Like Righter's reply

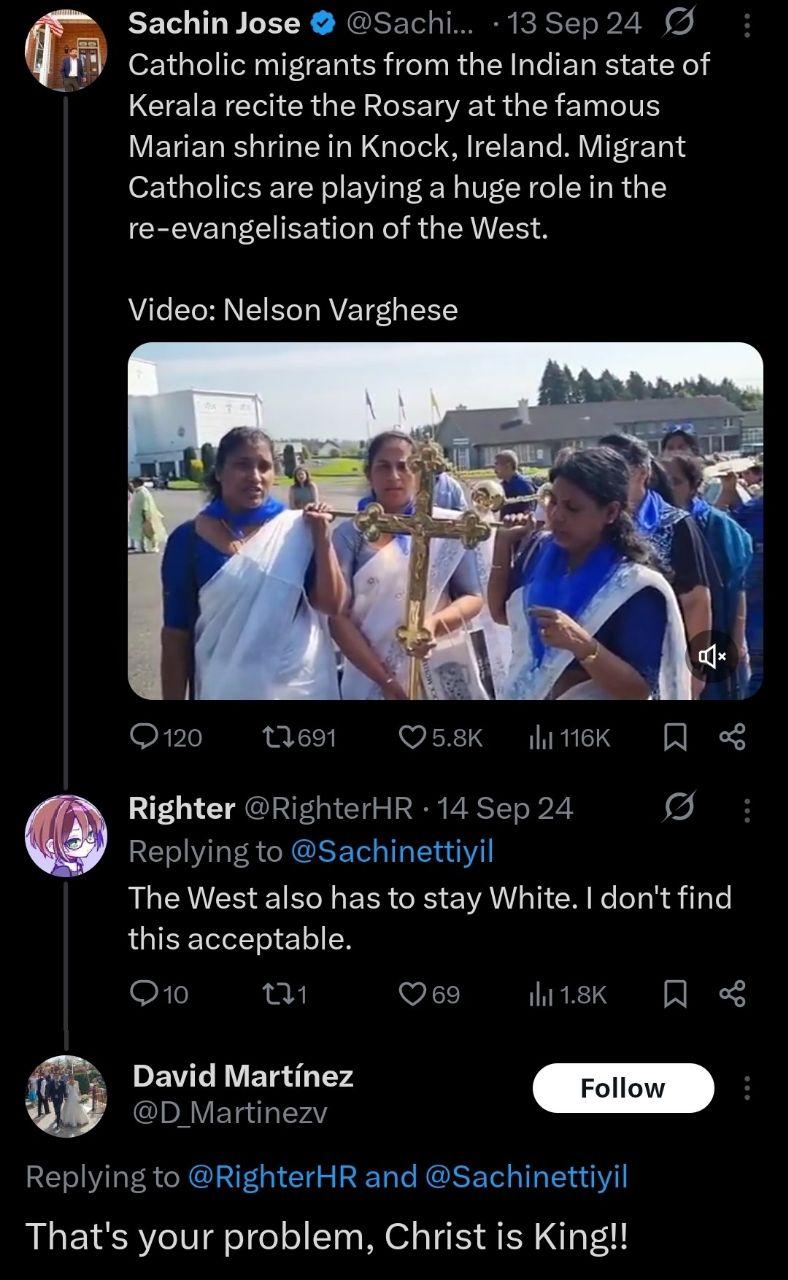[x=413, y=993]
